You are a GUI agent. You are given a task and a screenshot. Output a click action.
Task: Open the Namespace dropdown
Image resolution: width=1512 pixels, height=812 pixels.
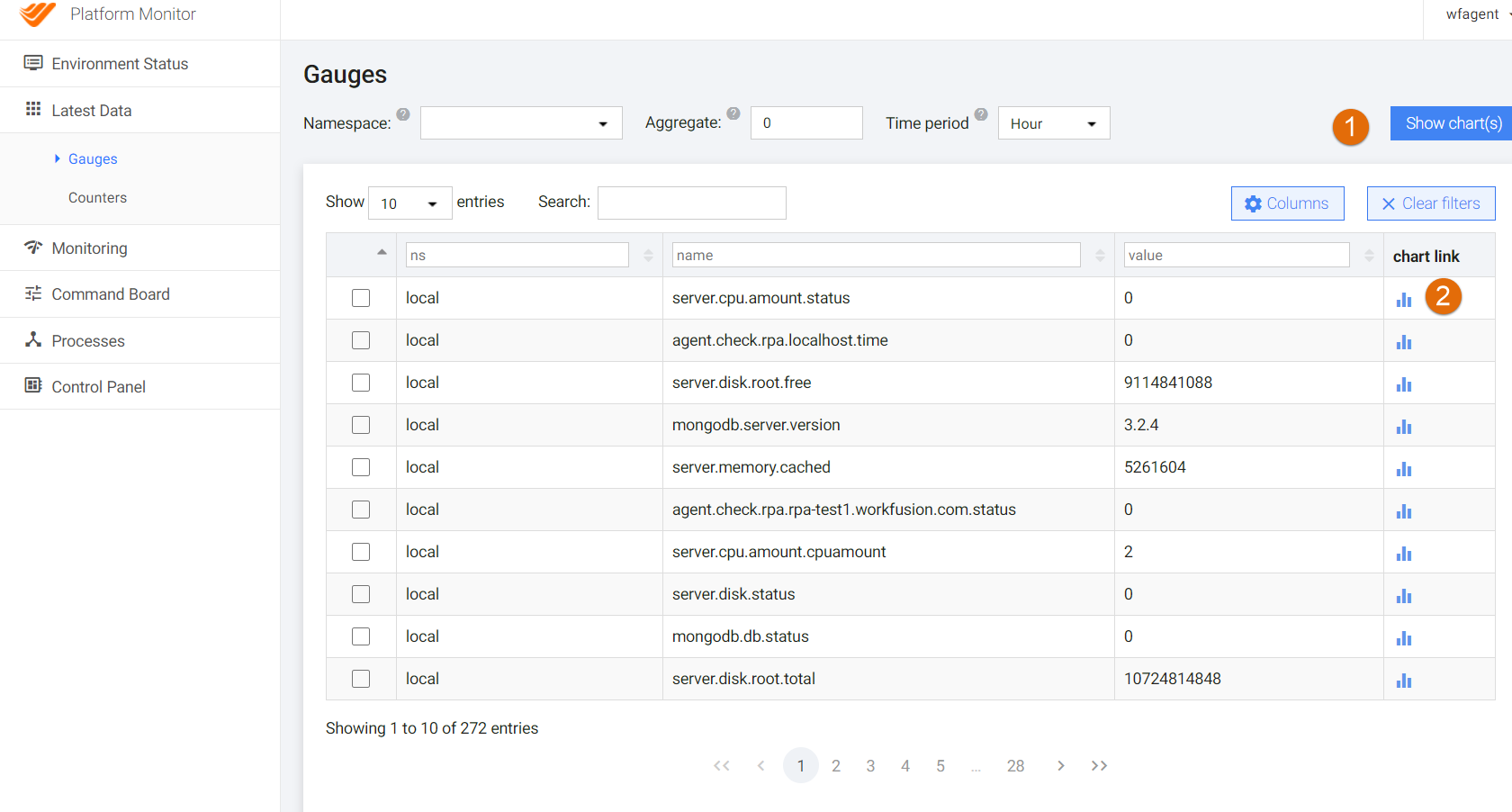521,123
